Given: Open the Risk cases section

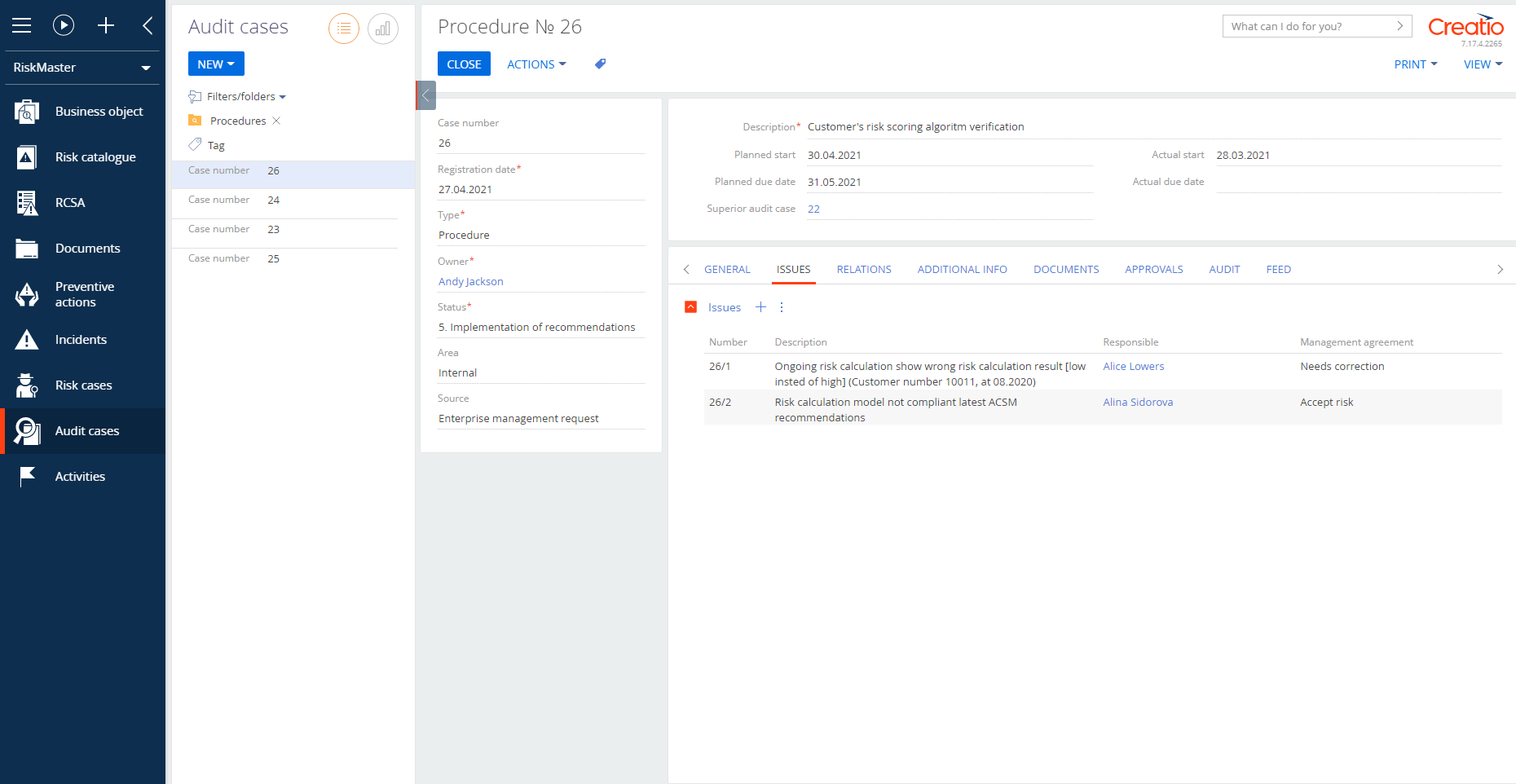Looking at the screenshot, I should 84,385.
